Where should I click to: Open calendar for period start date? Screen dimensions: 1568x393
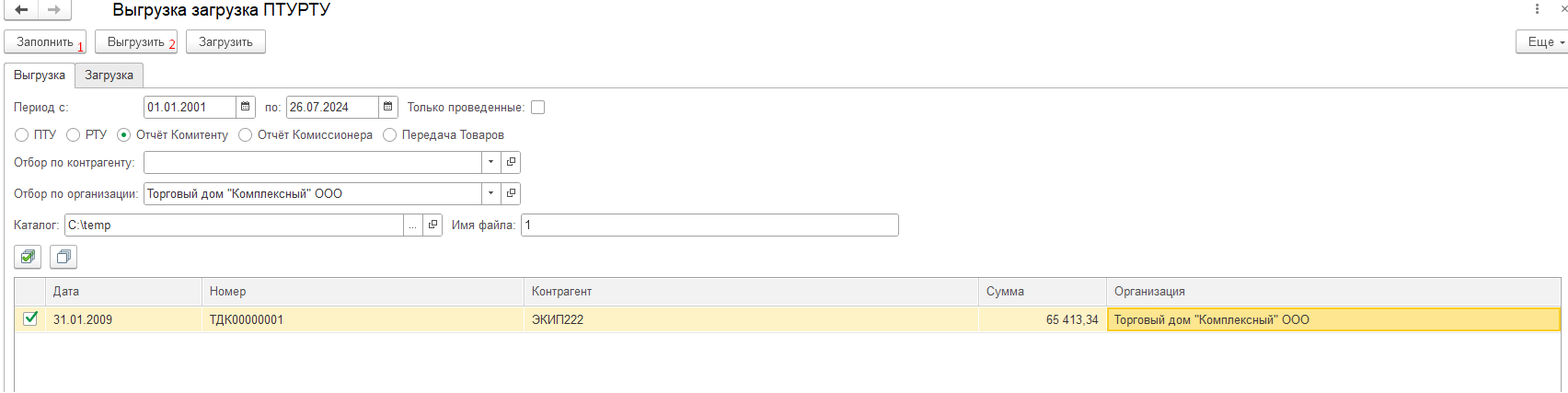(x=246, y=108)
